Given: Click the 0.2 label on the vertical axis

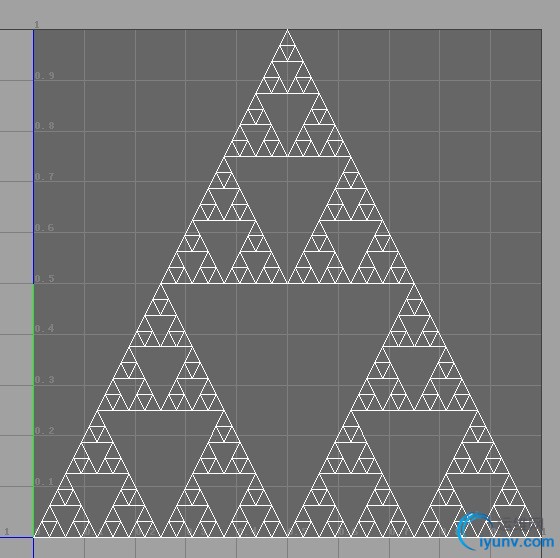Looking at the screenshot, I should (45, 431).
